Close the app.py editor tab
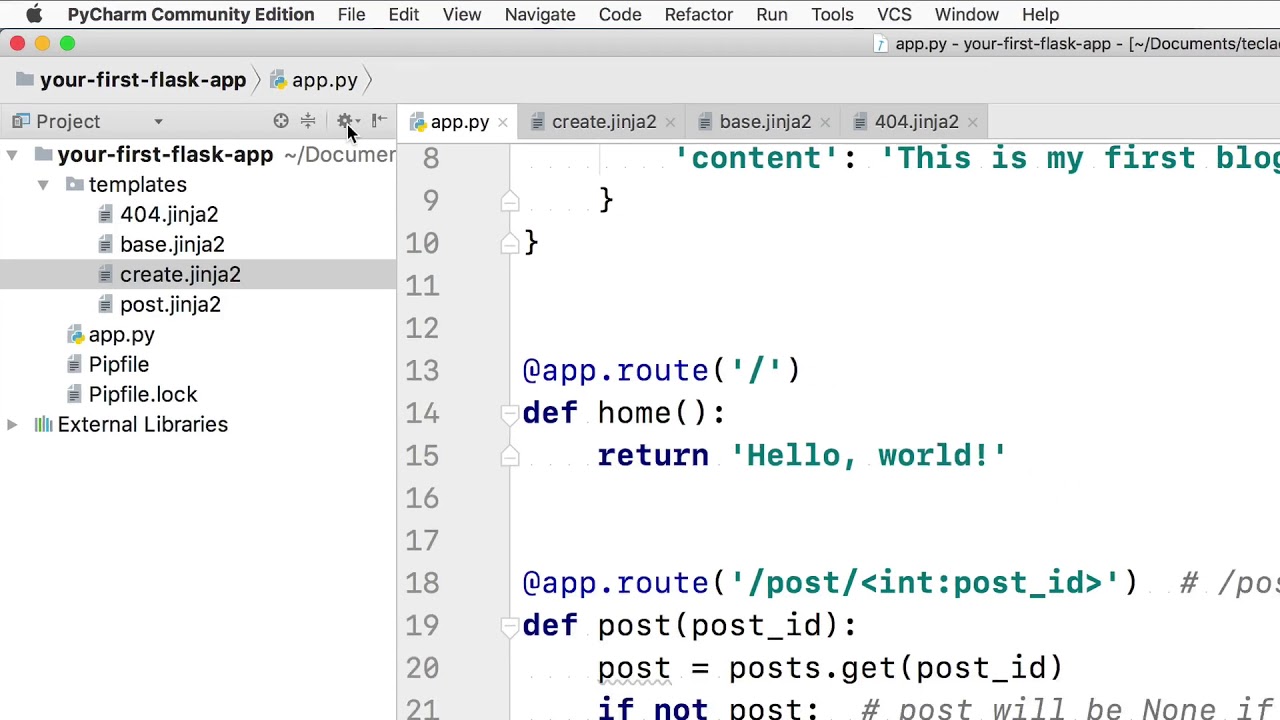 pyautogui.click(x=503, y=122)
